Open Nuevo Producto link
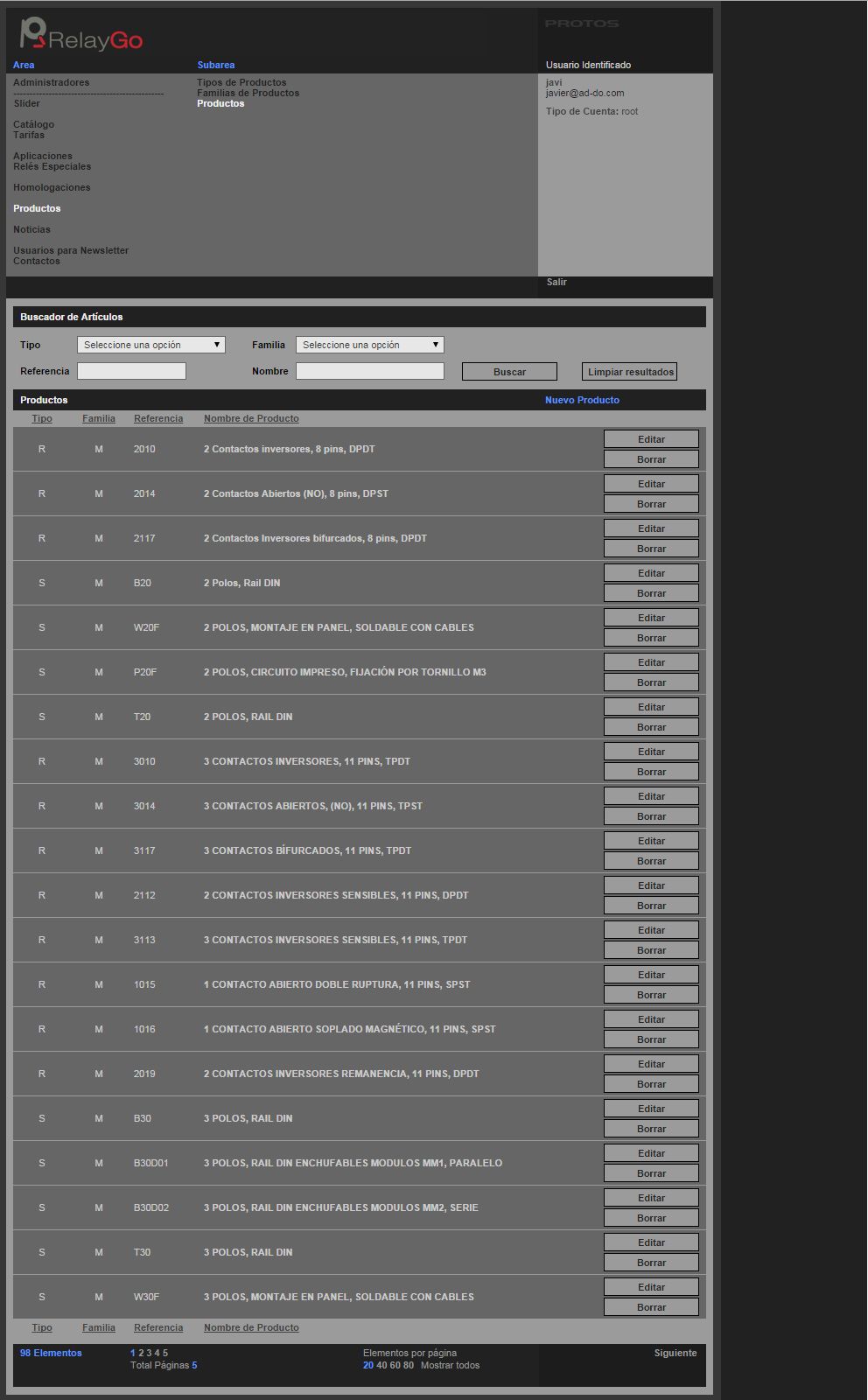Screen dimensions: 868x1400 tap(582, 400)
